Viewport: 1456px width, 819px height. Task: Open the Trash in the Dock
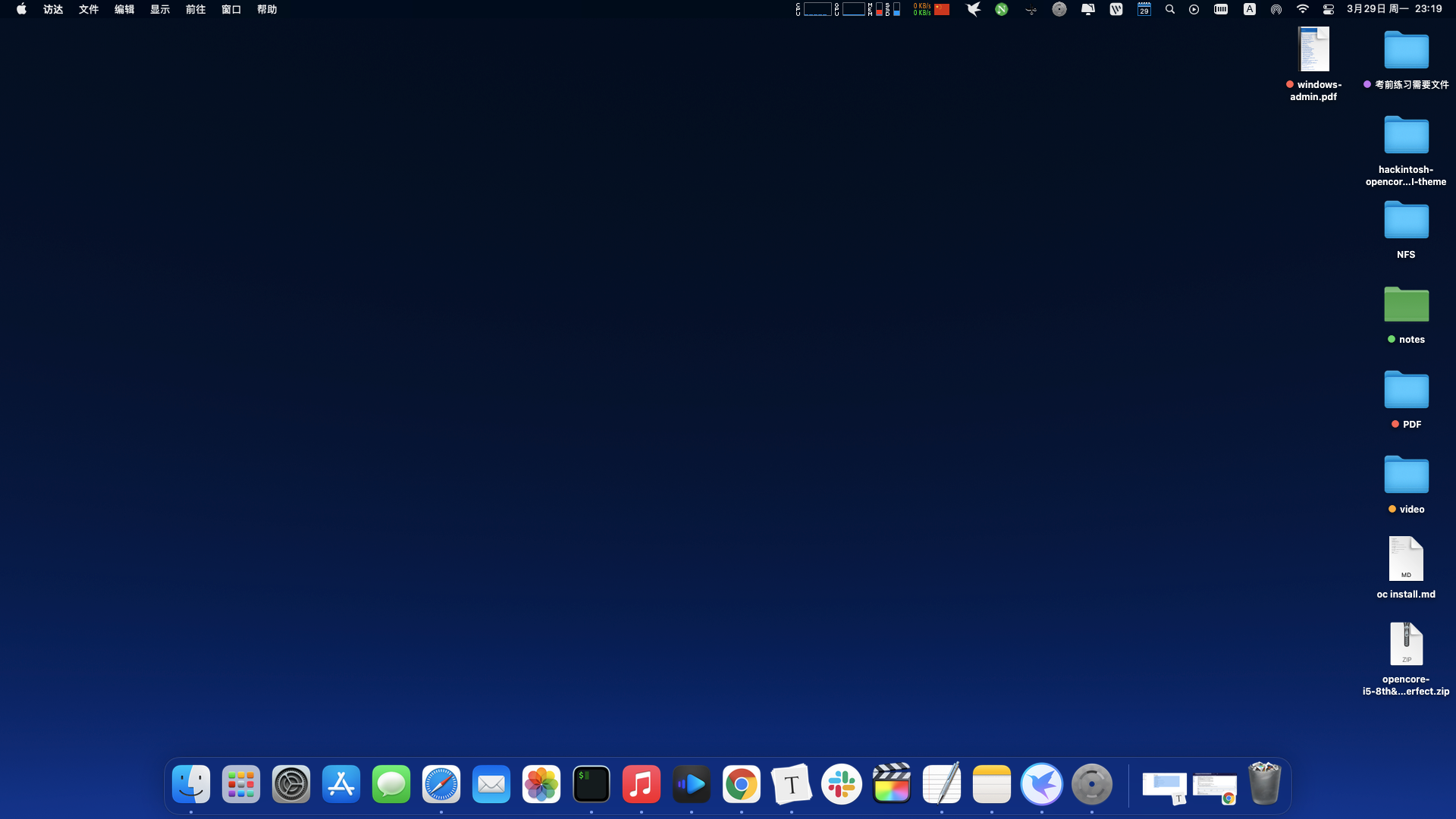tap(1264, 783)
